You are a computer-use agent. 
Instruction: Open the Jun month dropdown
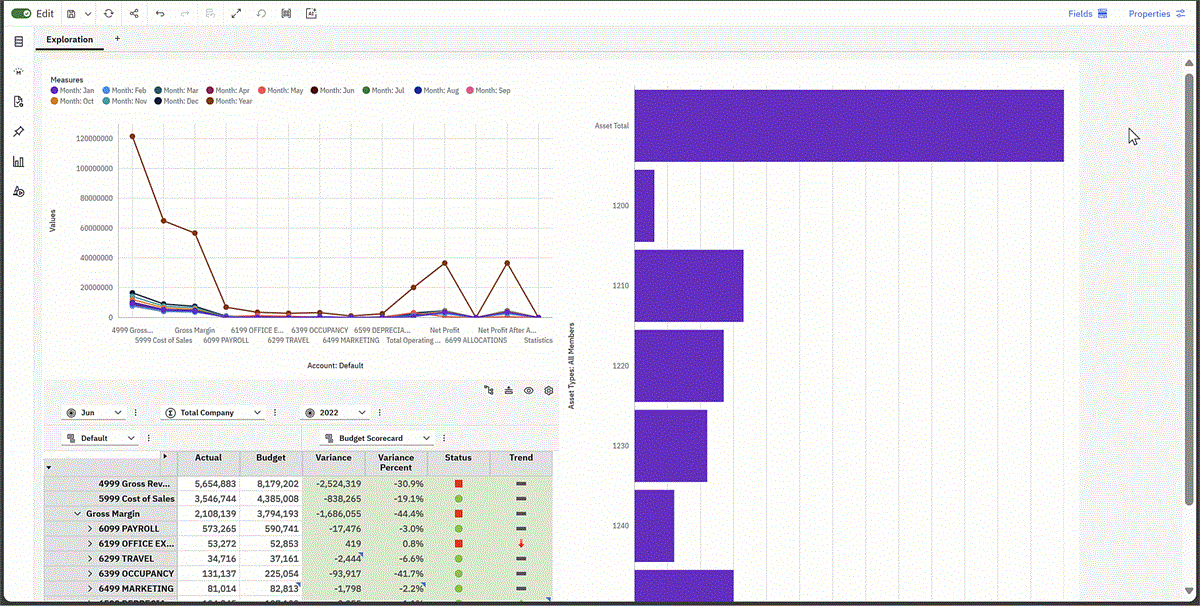click(x=97, y=411)
